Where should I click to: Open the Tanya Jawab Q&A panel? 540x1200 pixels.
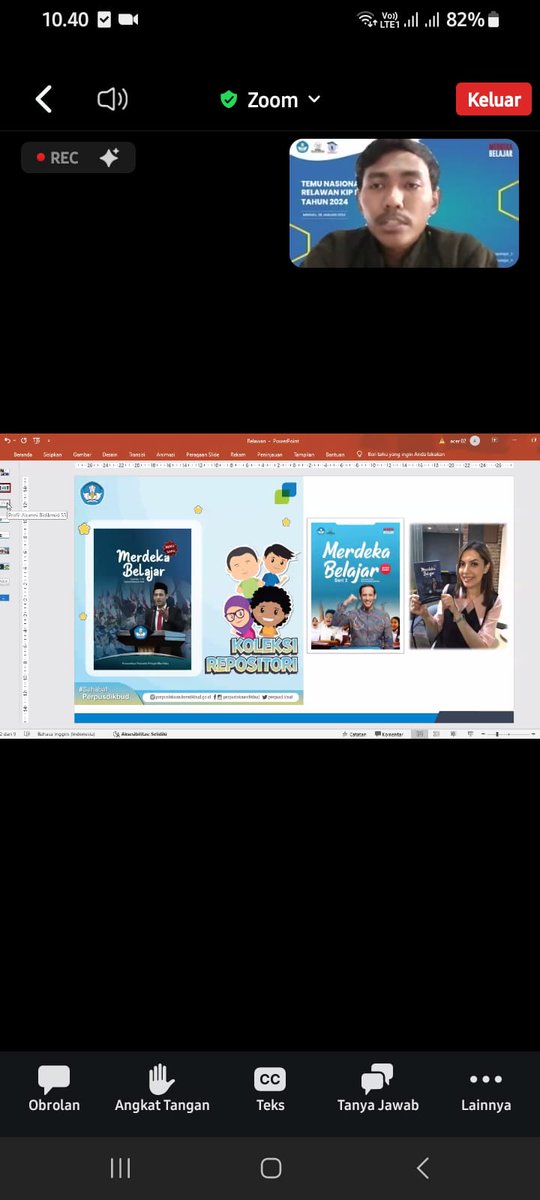(x=378, y=1088)
